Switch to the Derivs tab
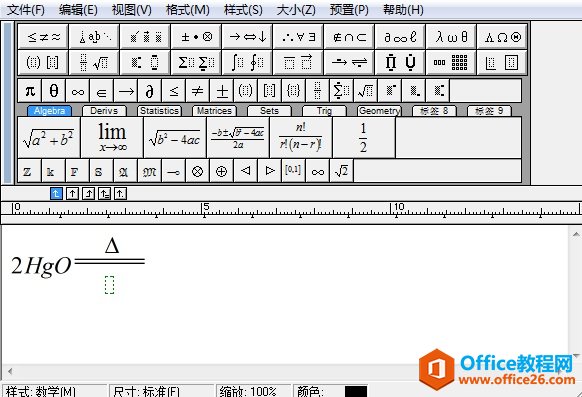Image resolution: width=582 pixels, height=397 pixels. tap(104, 111)
